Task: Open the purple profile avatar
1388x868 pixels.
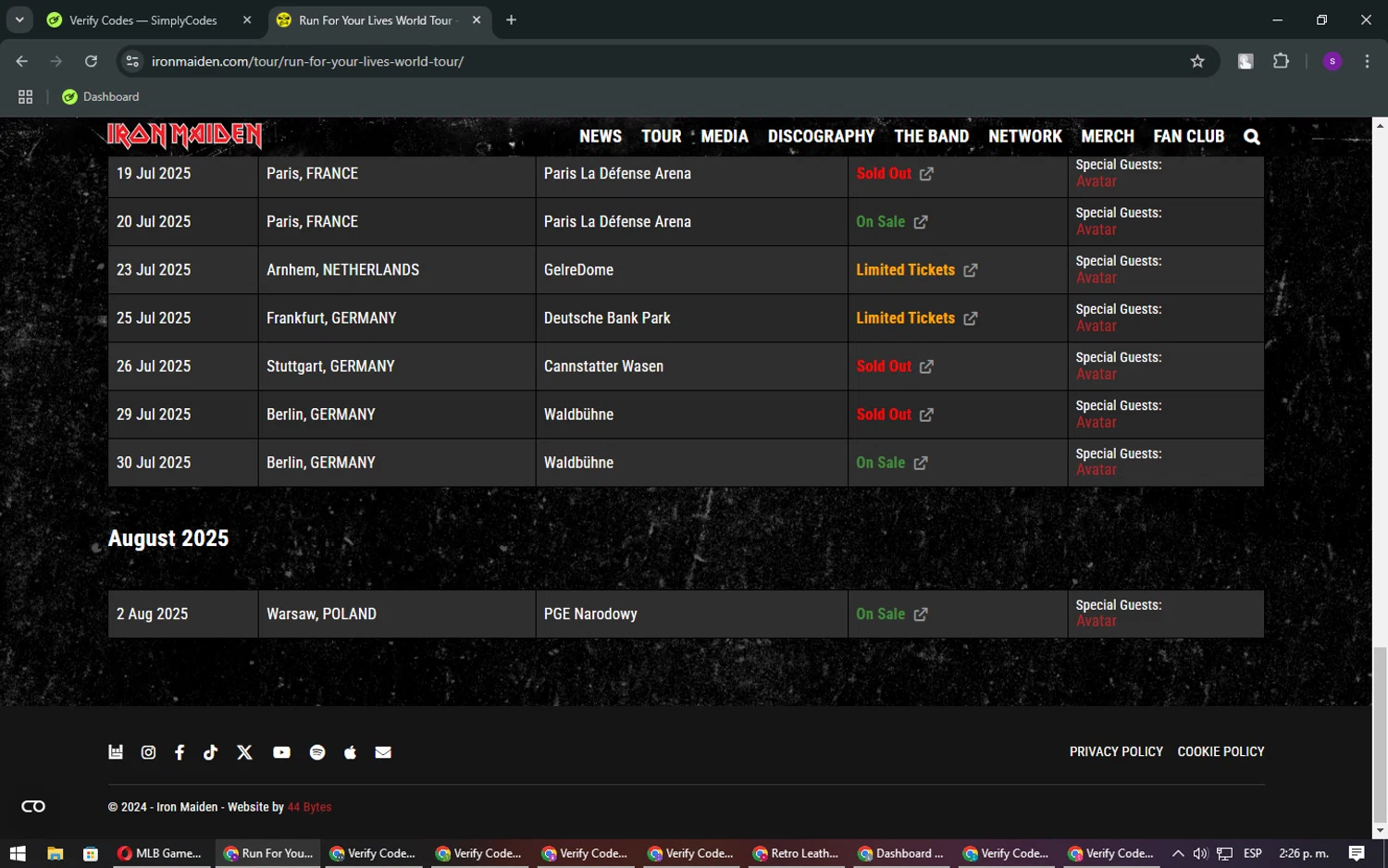Action: pos(1332,61)
